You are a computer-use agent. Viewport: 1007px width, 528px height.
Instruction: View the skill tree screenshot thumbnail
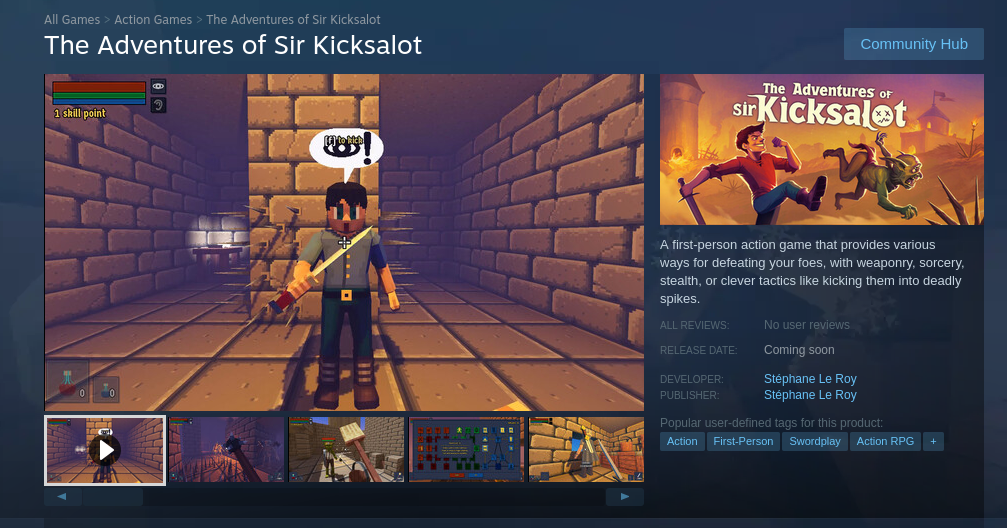click(467, 450)
